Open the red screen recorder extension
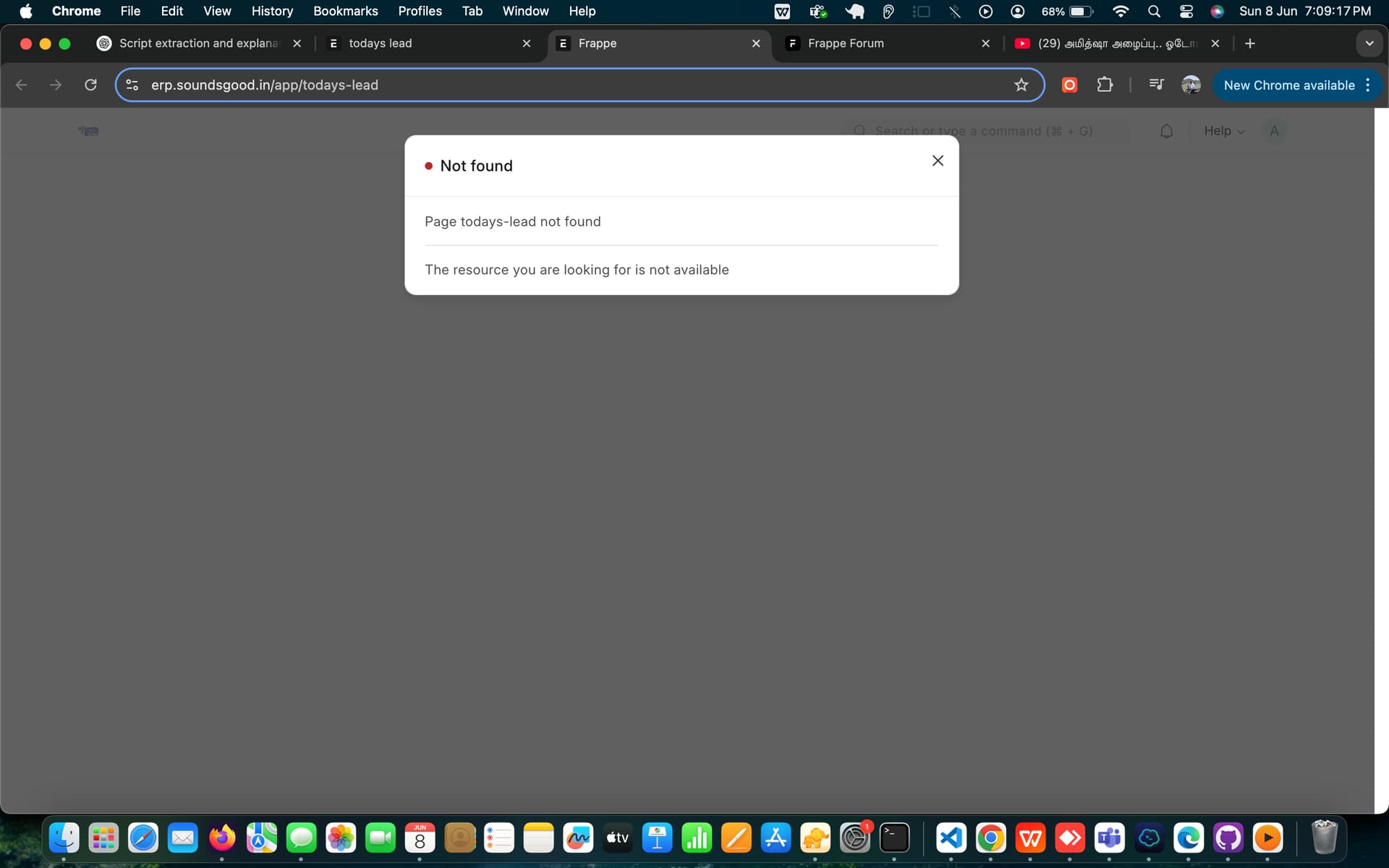The width and height of the screenshot is (1389, 868). click(x=1069, y=85)
